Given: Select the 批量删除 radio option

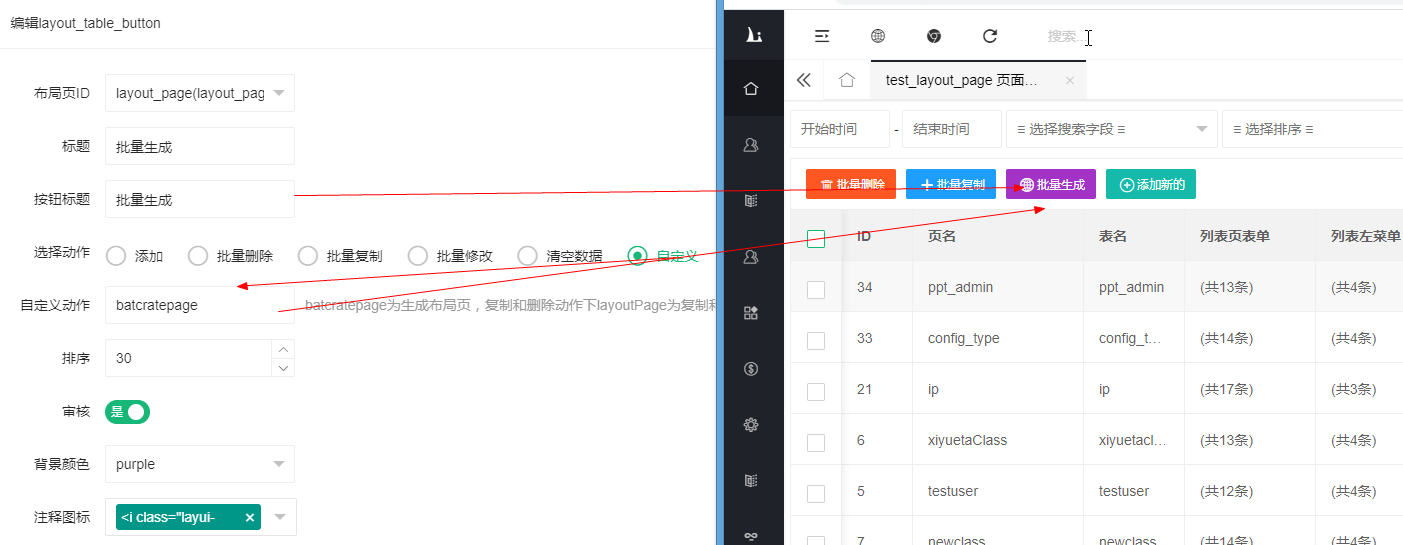Looking at the screenshot, I should point(198,256).
